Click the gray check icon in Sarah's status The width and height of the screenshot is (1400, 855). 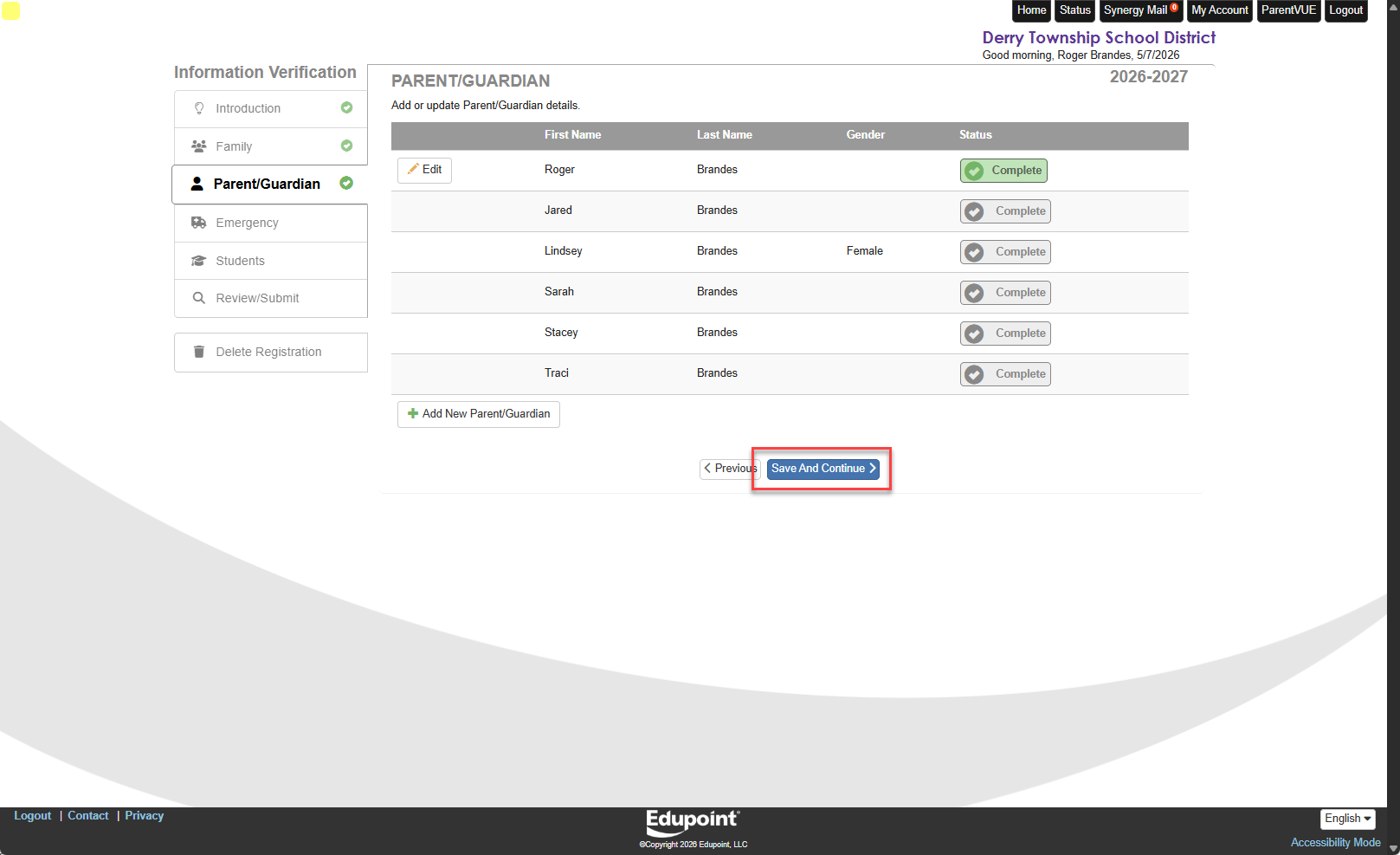click(x=975, y=293)
